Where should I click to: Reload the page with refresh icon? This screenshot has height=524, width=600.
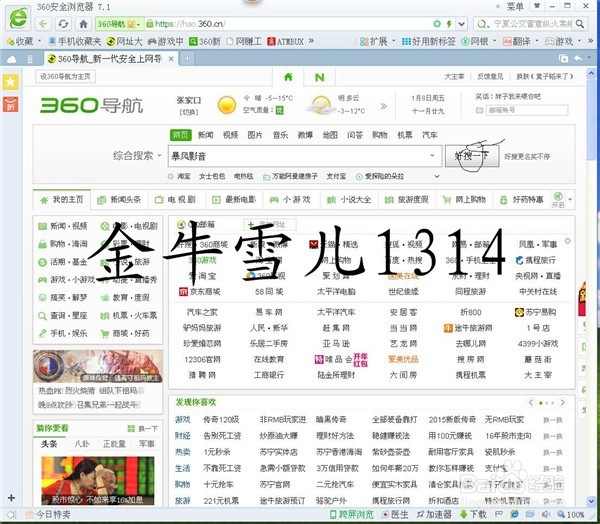pyautogui.click(x=64, y=24)
